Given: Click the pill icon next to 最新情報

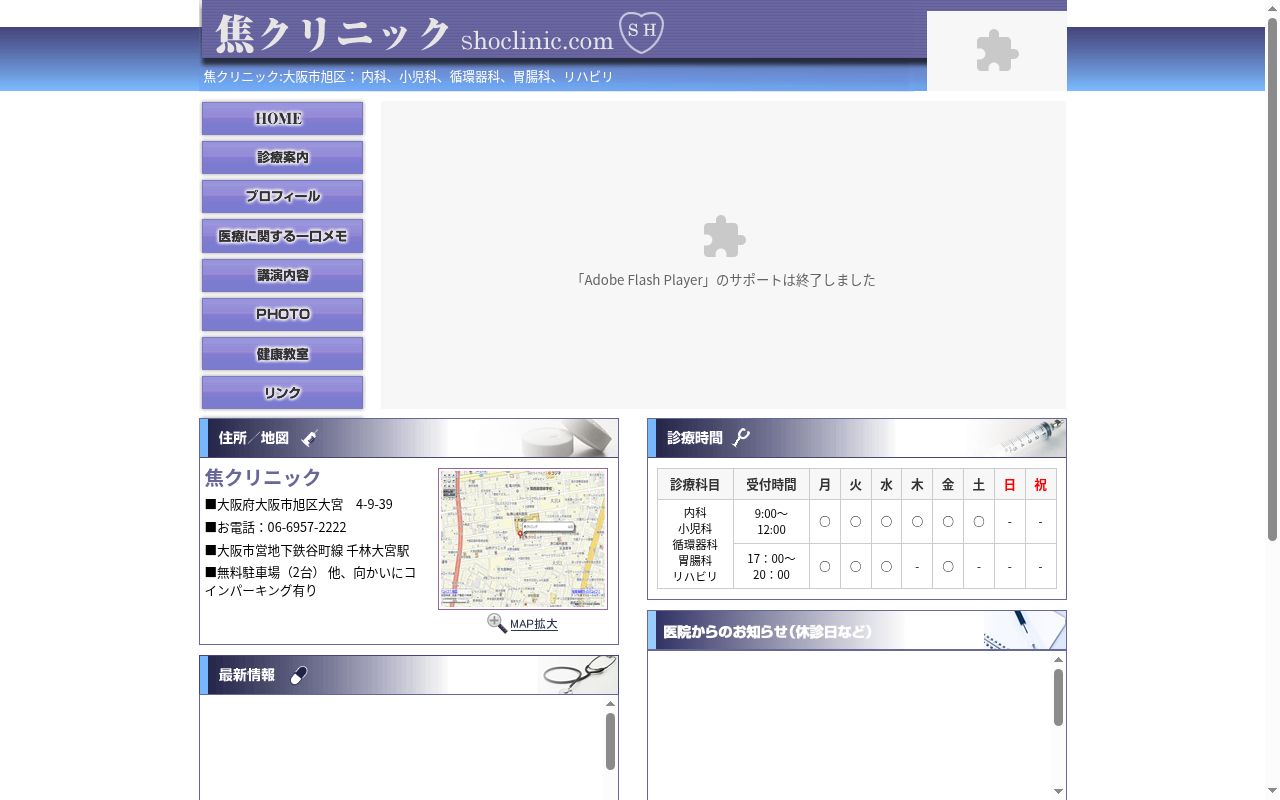Looking at the screenshot, I should (x=298, y=676).
